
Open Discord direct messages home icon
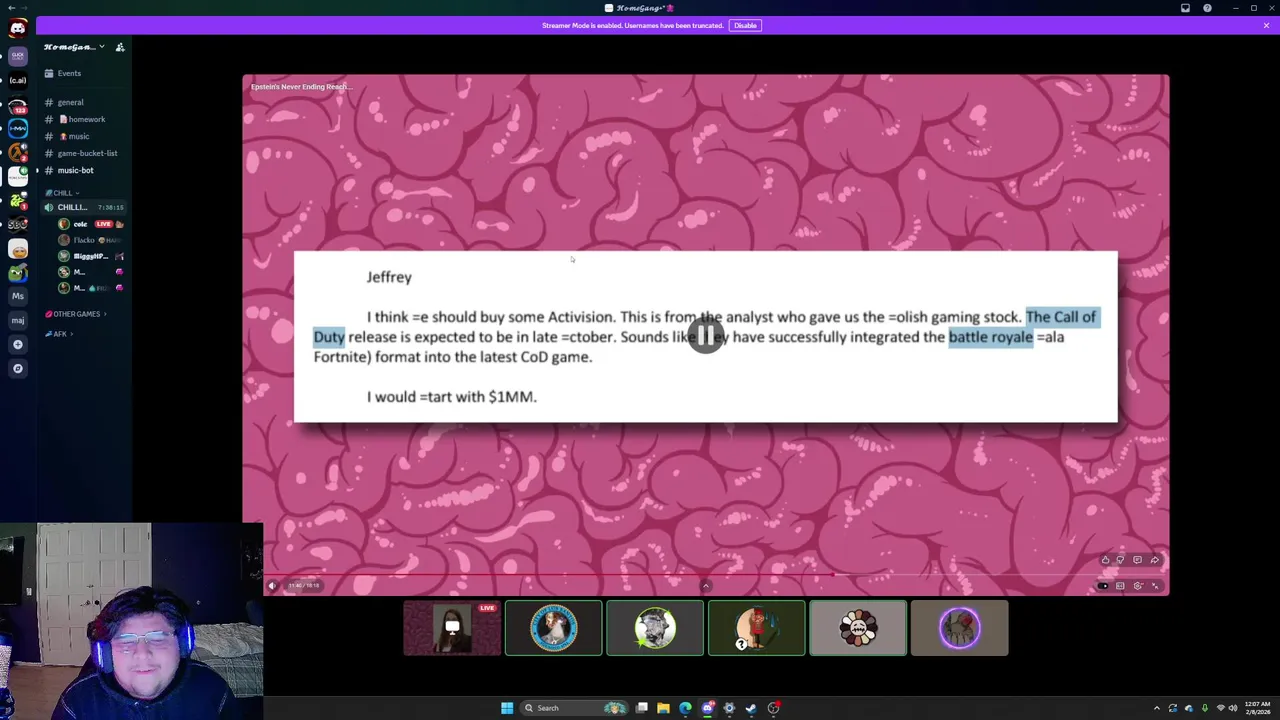[17, 27]
